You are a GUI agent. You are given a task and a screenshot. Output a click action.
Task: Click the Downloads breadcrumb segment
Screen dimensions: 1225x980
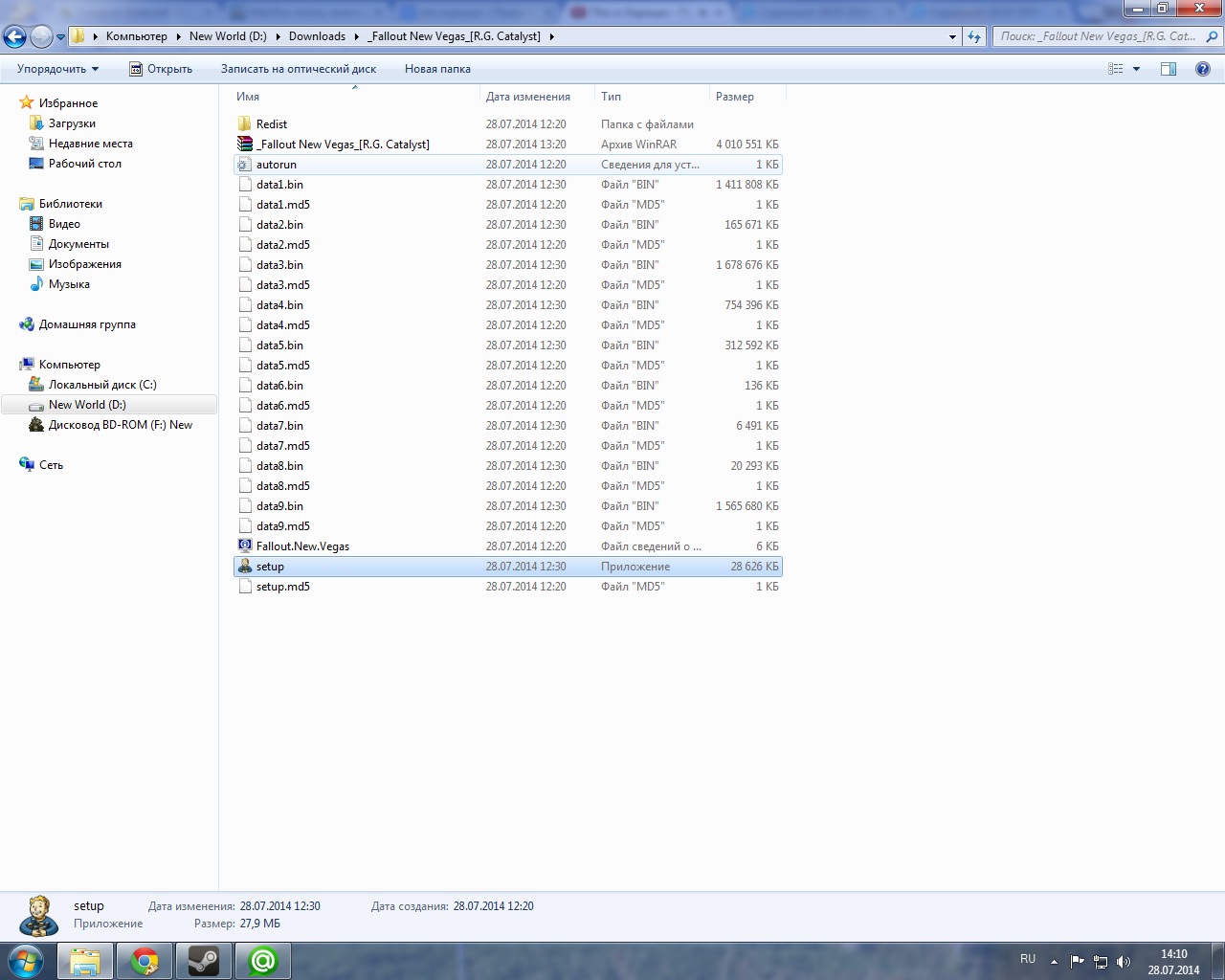coord(317,36)
